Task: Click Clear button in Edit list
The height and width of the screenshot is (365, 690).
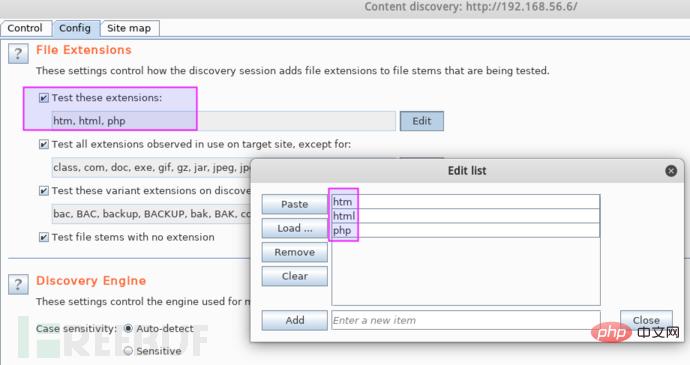Action: 294,277
